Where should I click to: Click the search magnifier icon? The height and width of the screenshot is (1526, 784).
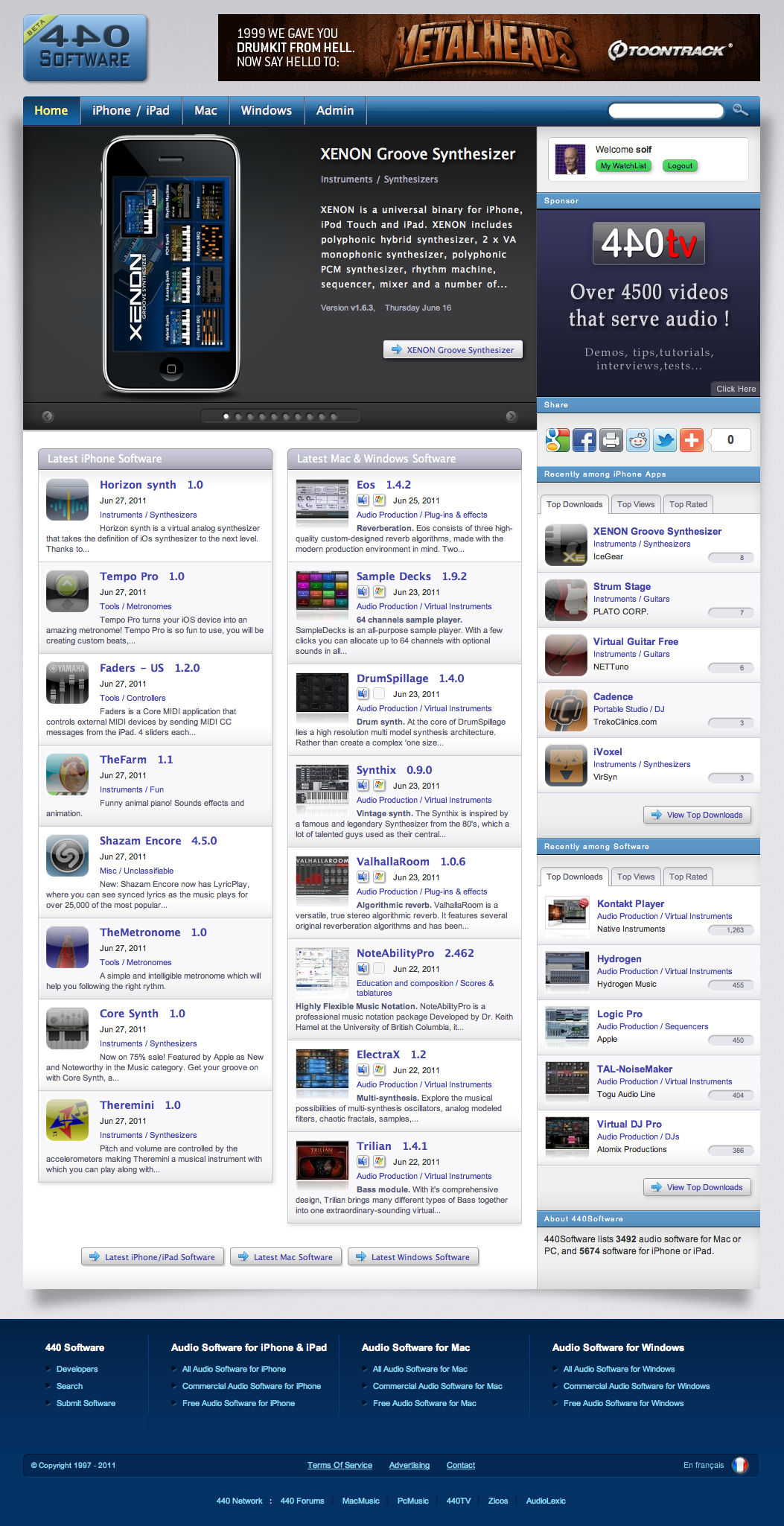point(740,110)
